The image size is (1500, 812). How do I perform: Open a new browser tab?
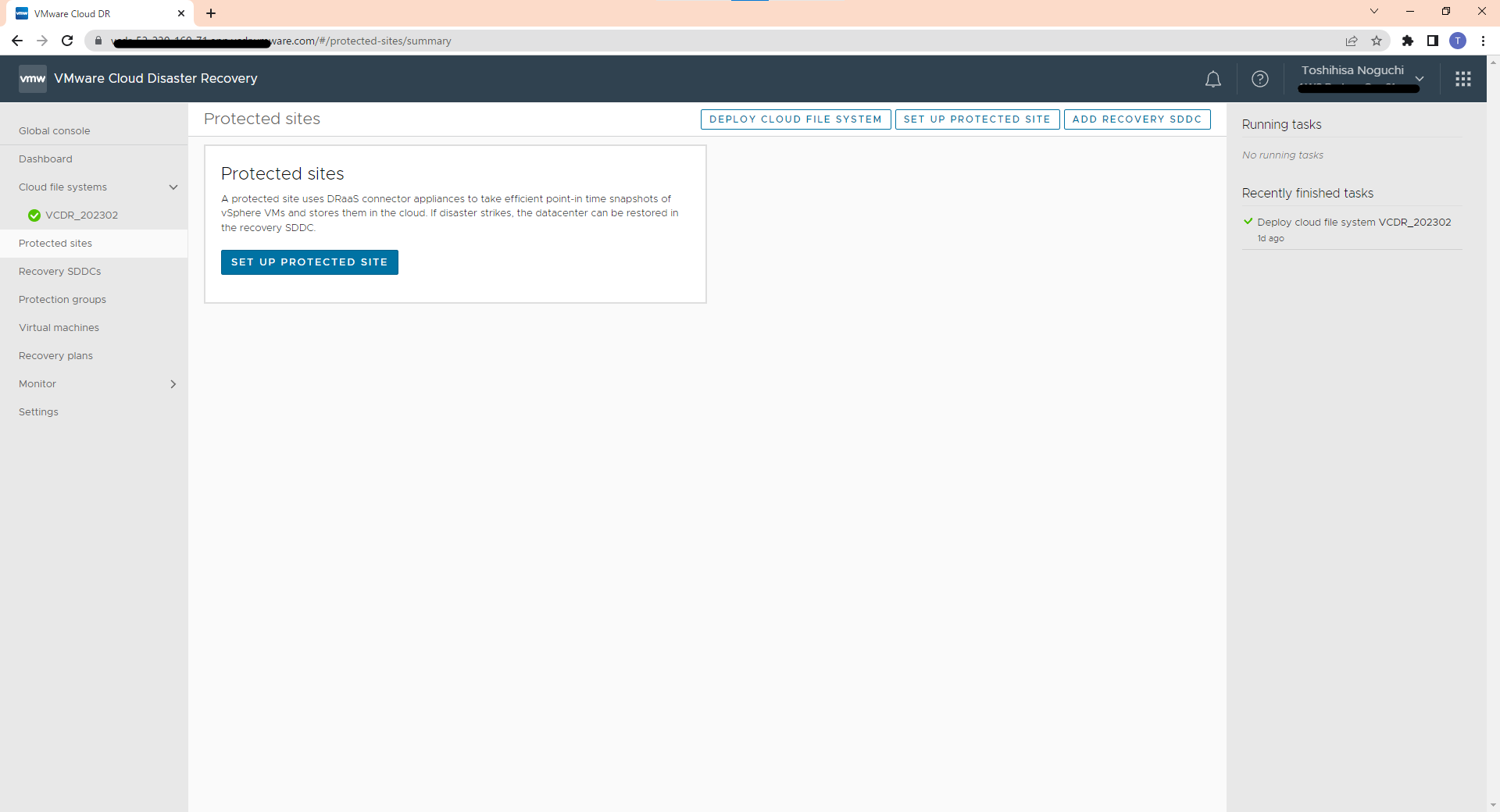coord(211,13)
